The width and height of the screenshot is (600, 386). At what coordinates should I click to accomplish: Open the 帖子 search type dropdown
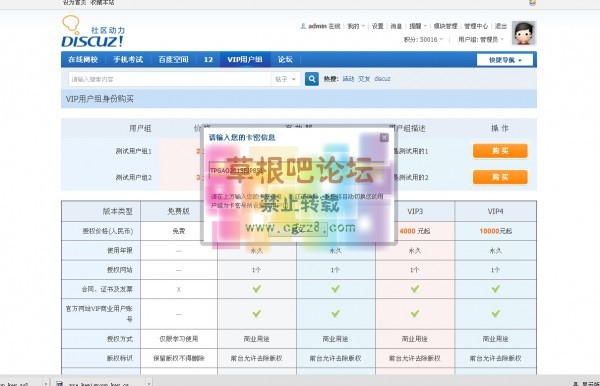(285, 79)
